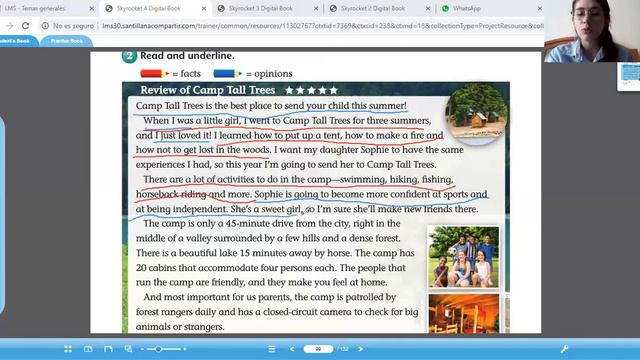Click the zoom in plus icon
Screen dimensions: 640x360
point(185,349)
